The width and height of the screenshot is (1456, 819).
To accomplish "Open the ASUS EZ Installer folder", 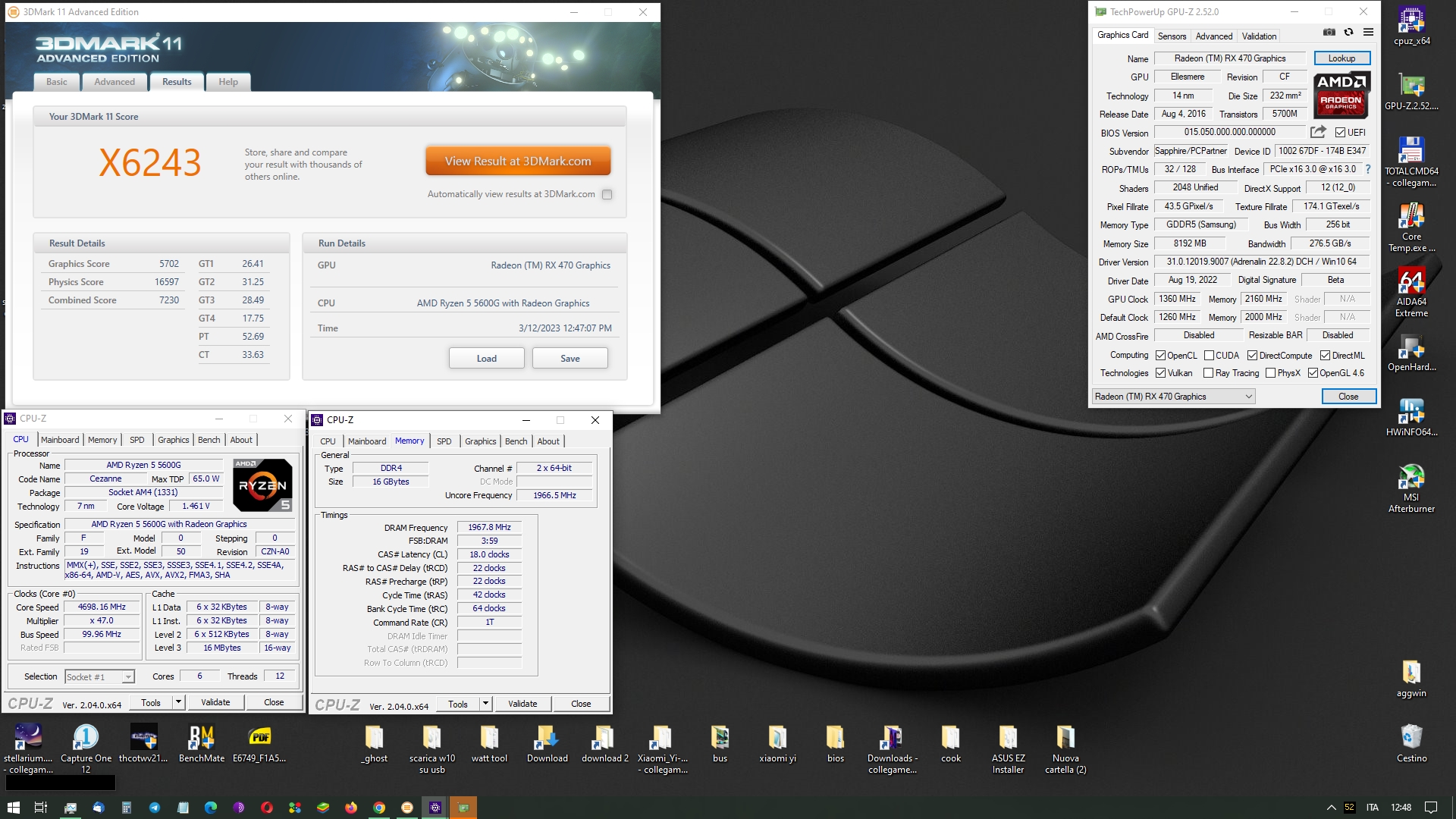I will (1008, 748).
